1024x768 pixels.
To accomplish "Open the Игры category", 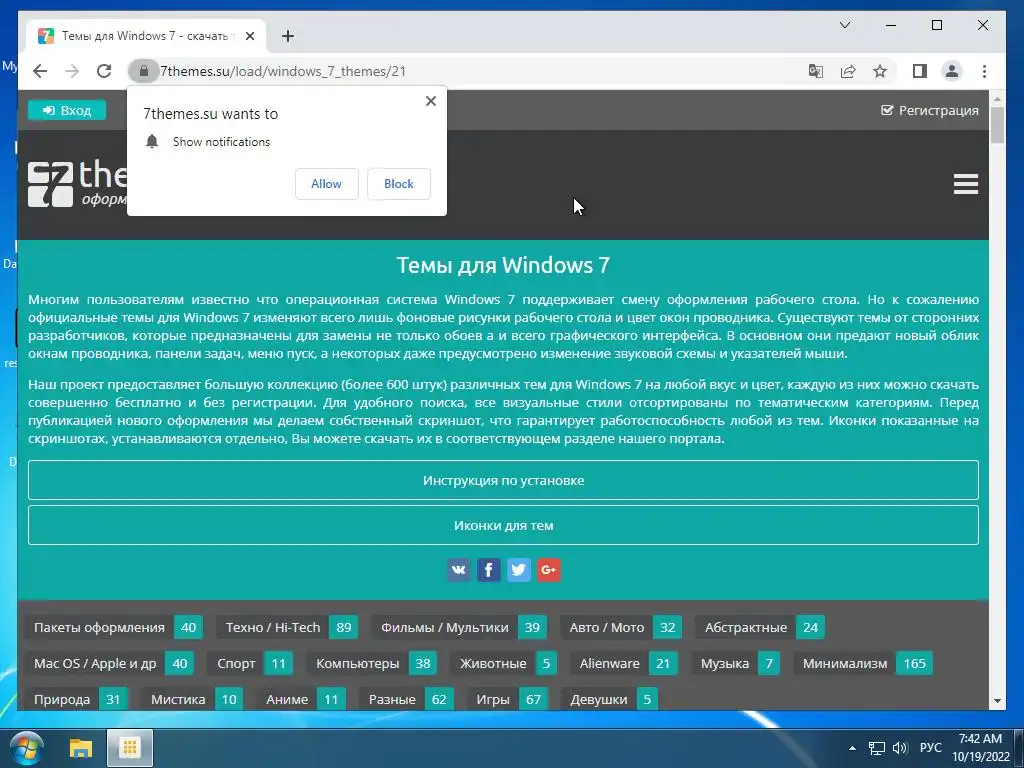I will pos(507,699).
